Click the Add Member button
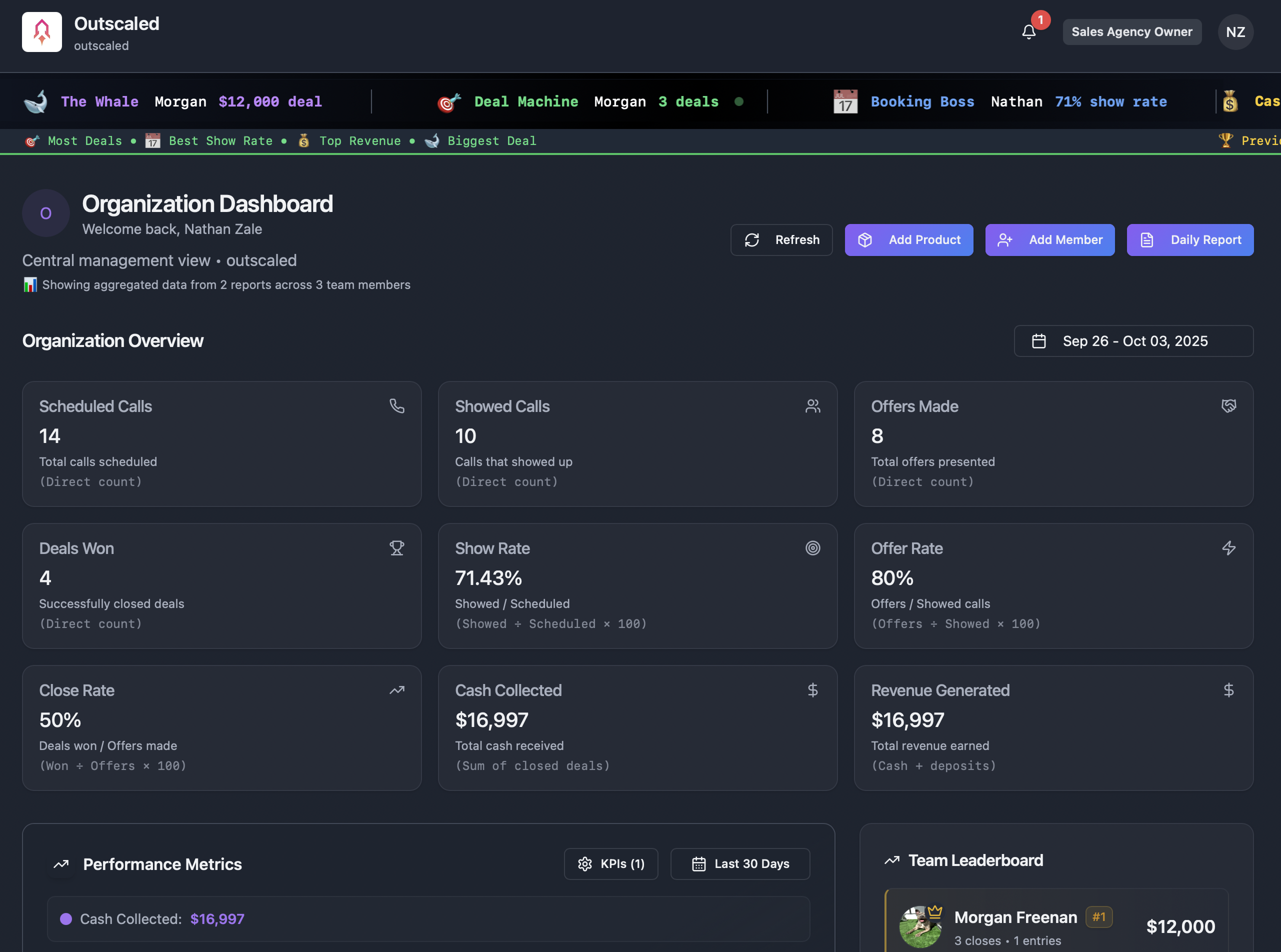Screen dimensions: 1281x952 [1049, 239]
